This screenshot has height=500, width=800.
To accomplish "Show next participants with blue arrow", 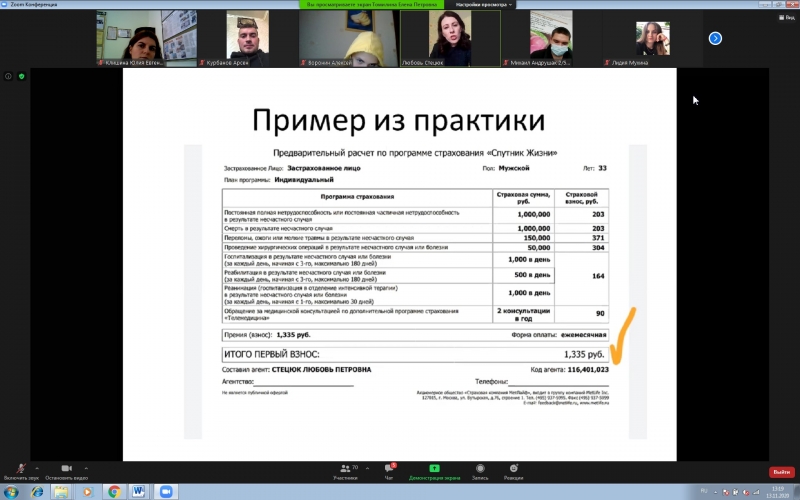I will [715, 38].
